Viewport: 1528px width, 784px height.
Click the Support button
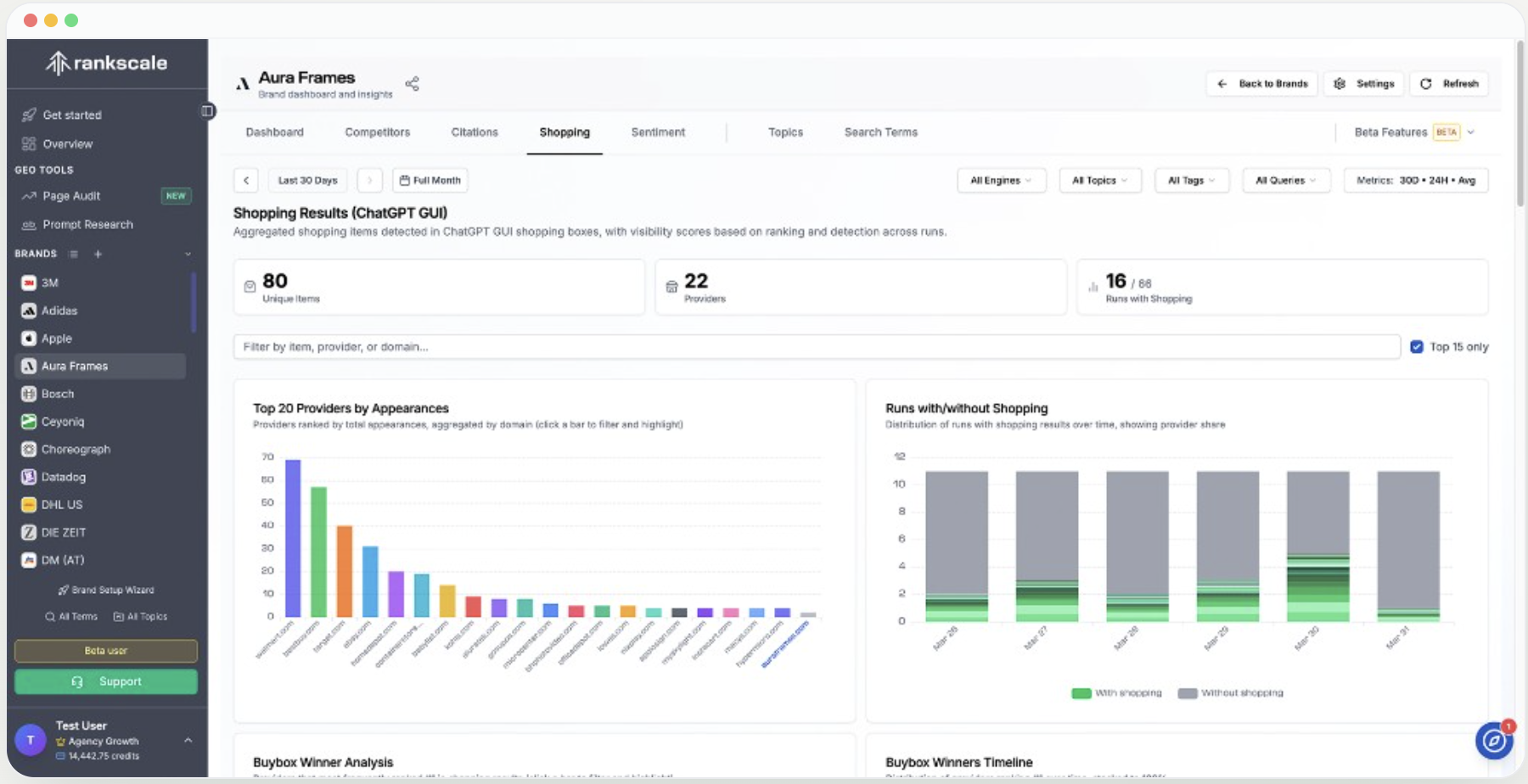(x=106, y=682)
